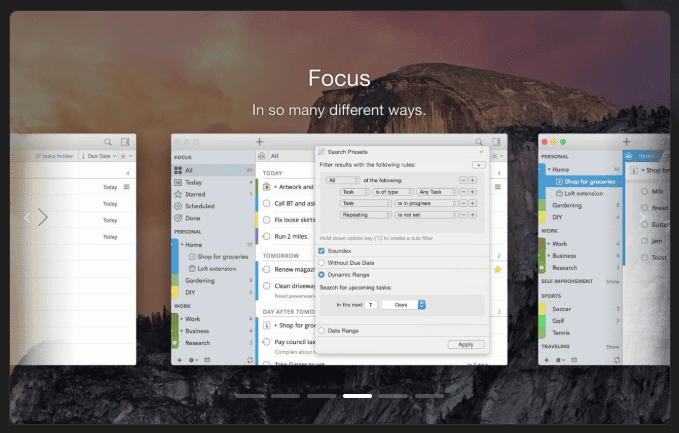Click the gold star on the Renew magazine task

pyautogui.click(x=498, y=269)
